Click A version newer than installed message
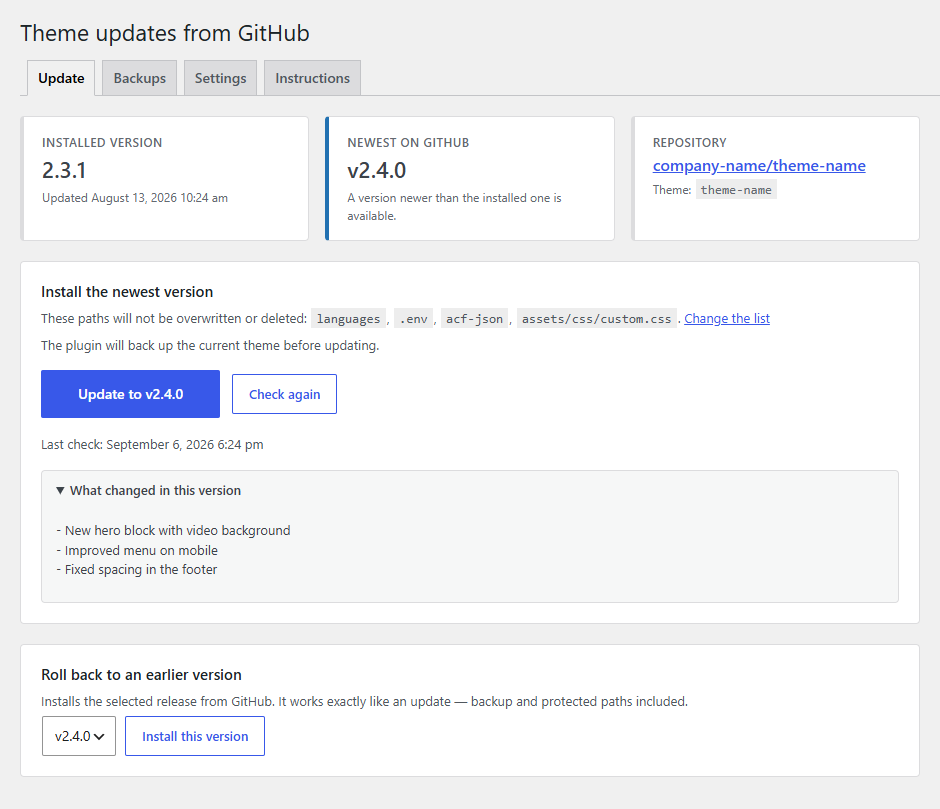The image size is (940, 809). point(454,207)
